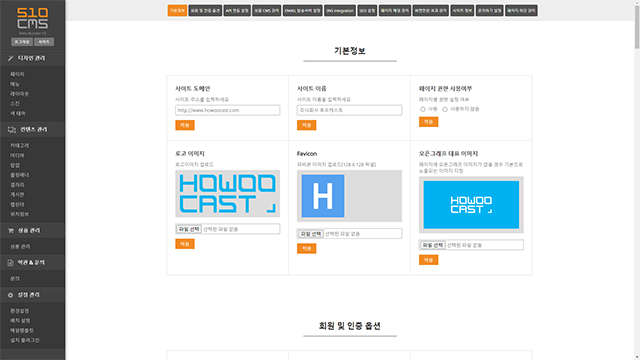Open the API 연동 설정 tab

coord(237,11)
